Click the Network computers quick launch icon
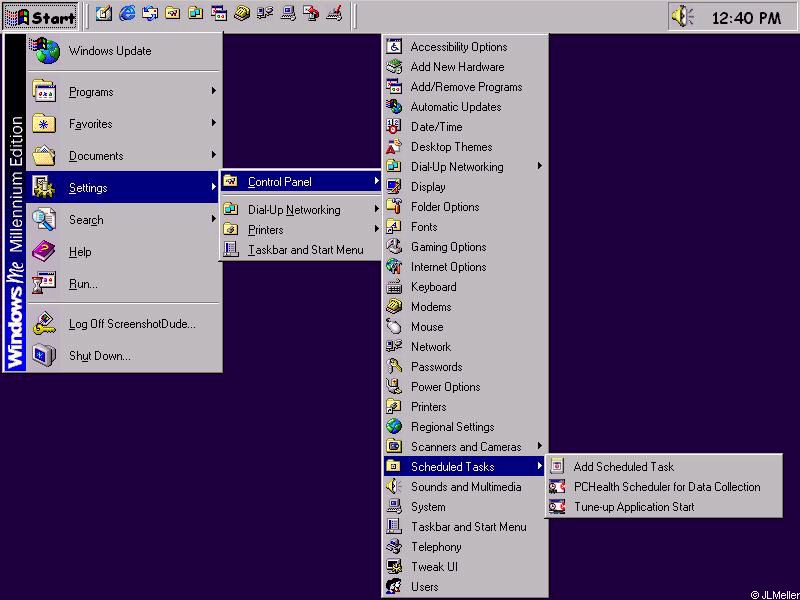800x600 pixels. [x=265, y=14]
